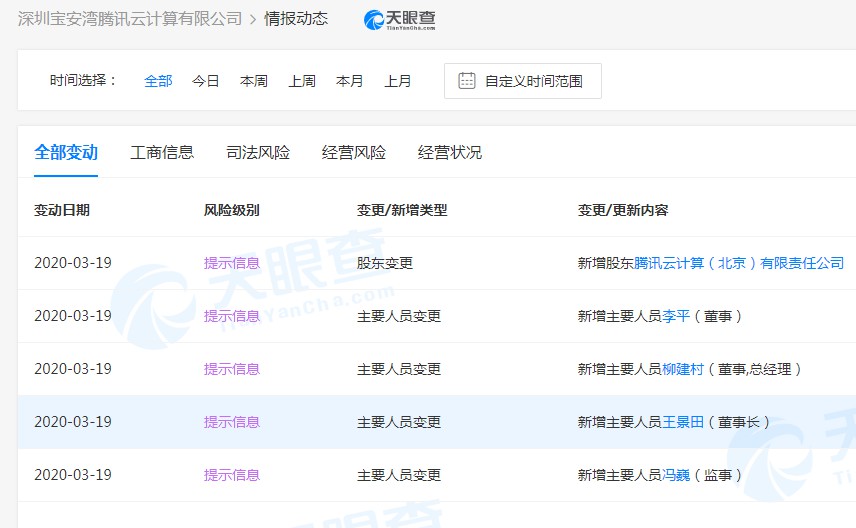Image resolution: width=856 pixels, height=528 pixels.
Task: Click the 股东变更 type cell
Action: [x=385, y=263]
